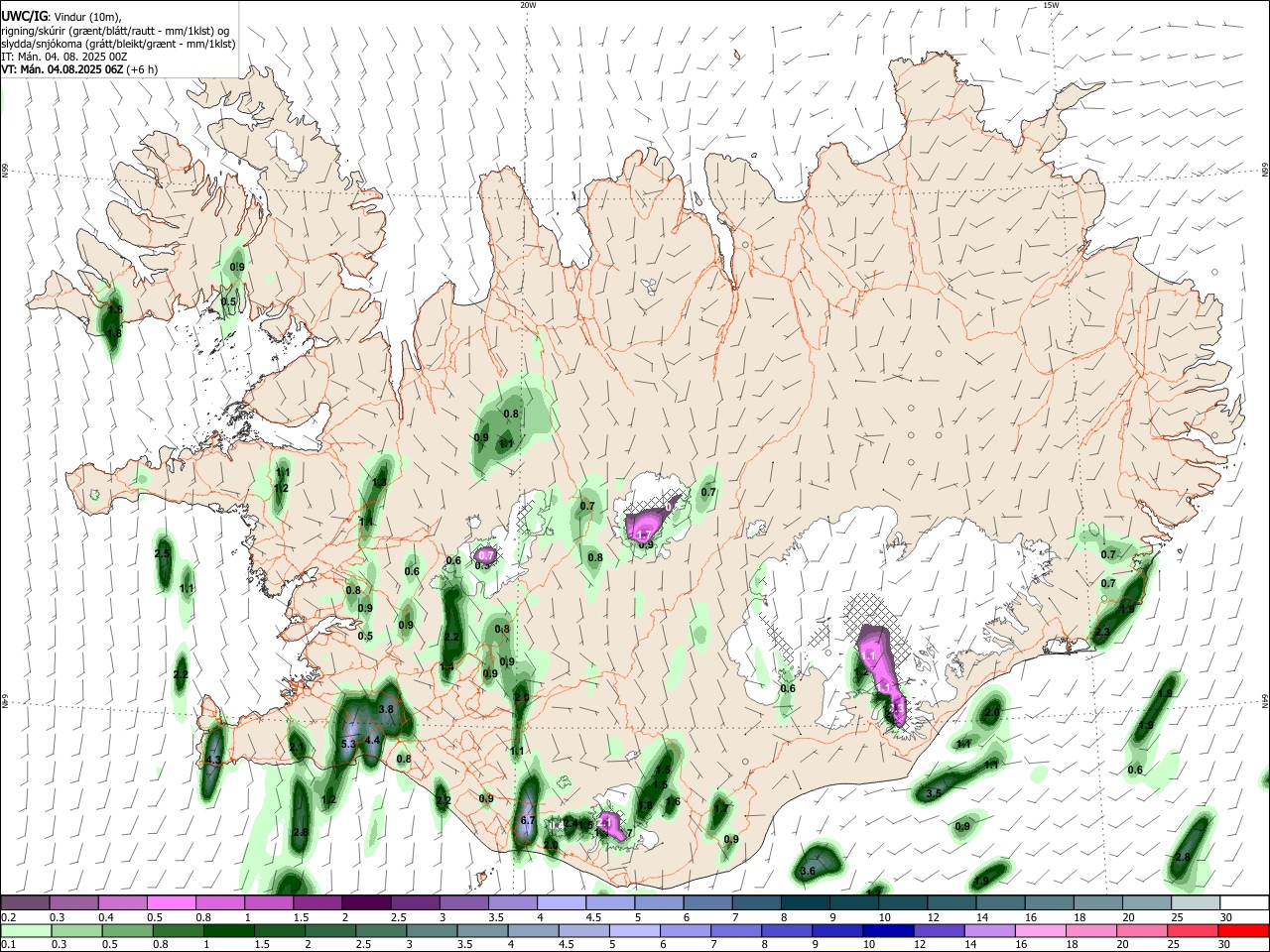Select the bright pink 0.5 swatch, top legend row

[171, 902]
